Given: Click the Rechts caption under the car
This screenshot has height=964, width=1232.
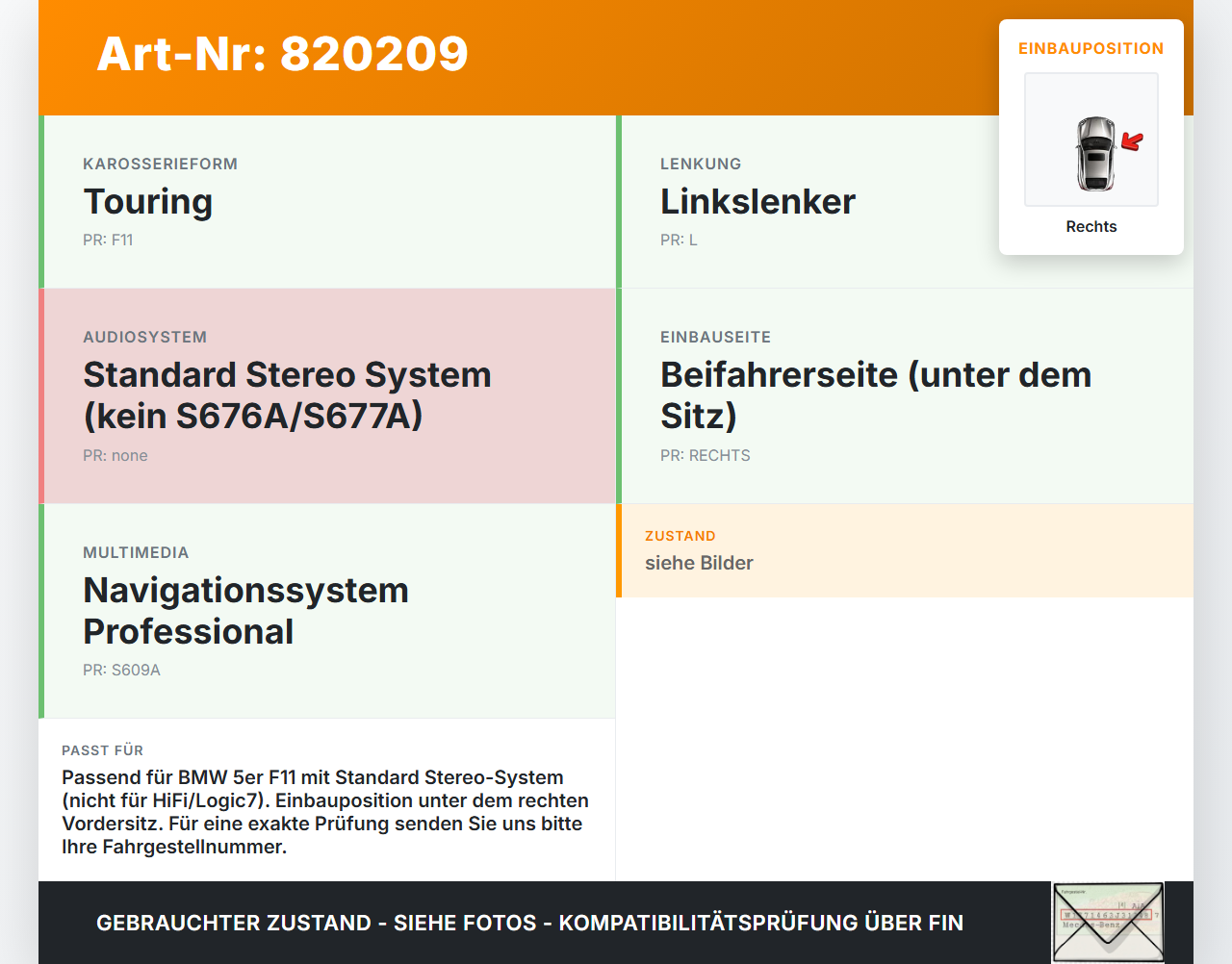Looking at the screenshot, I should click(x=1091, y=226).
